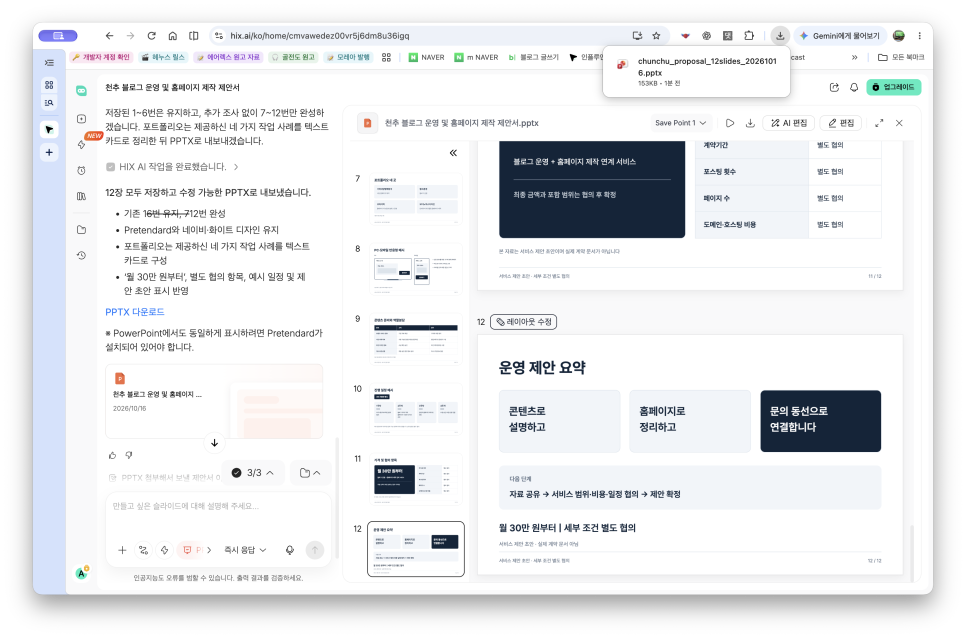Open the library books icon in sidebar
The width and height of the screenshot is (966, 638).
pos(81,196)
